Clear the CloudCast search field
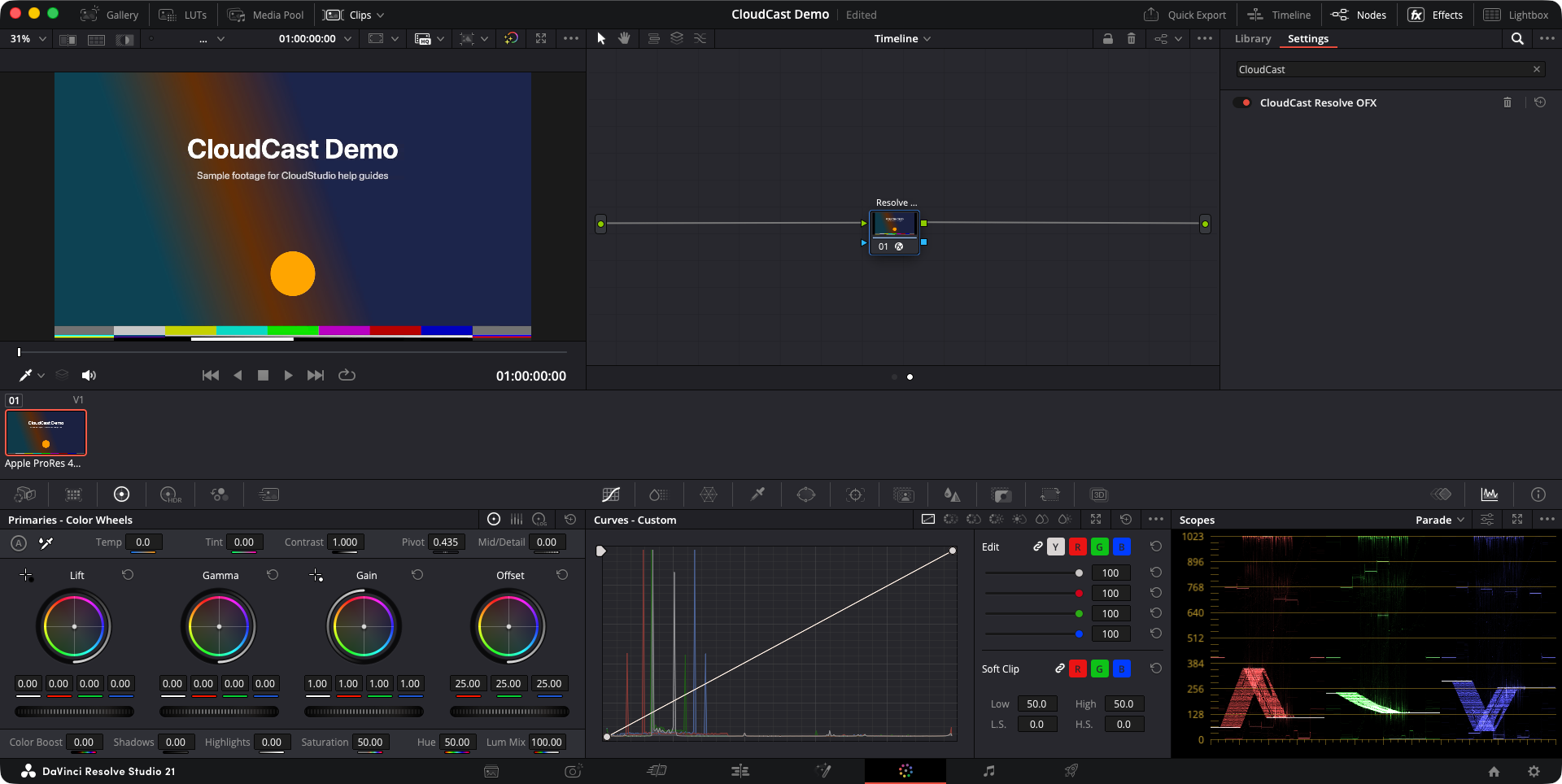Viewport: 1562px width, 784px height. pos(1537,69)
